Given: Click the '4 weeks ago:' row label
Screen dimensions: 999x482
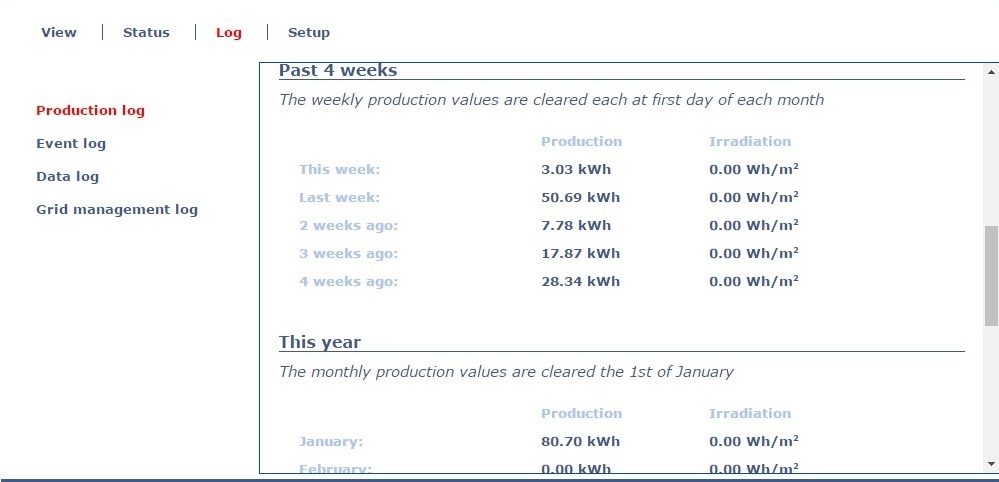Looking at the screenshot, I should (349, 281).
